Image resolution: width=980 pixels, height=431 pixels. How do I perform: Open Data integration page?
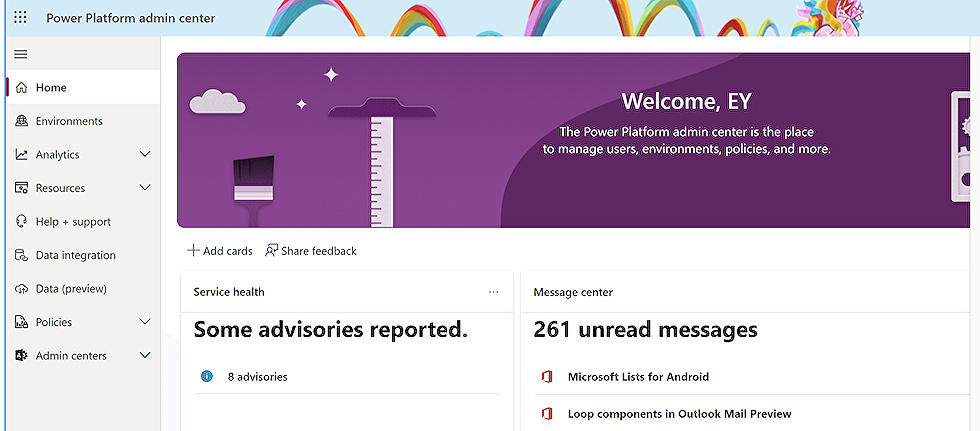(x=82, y=255)
